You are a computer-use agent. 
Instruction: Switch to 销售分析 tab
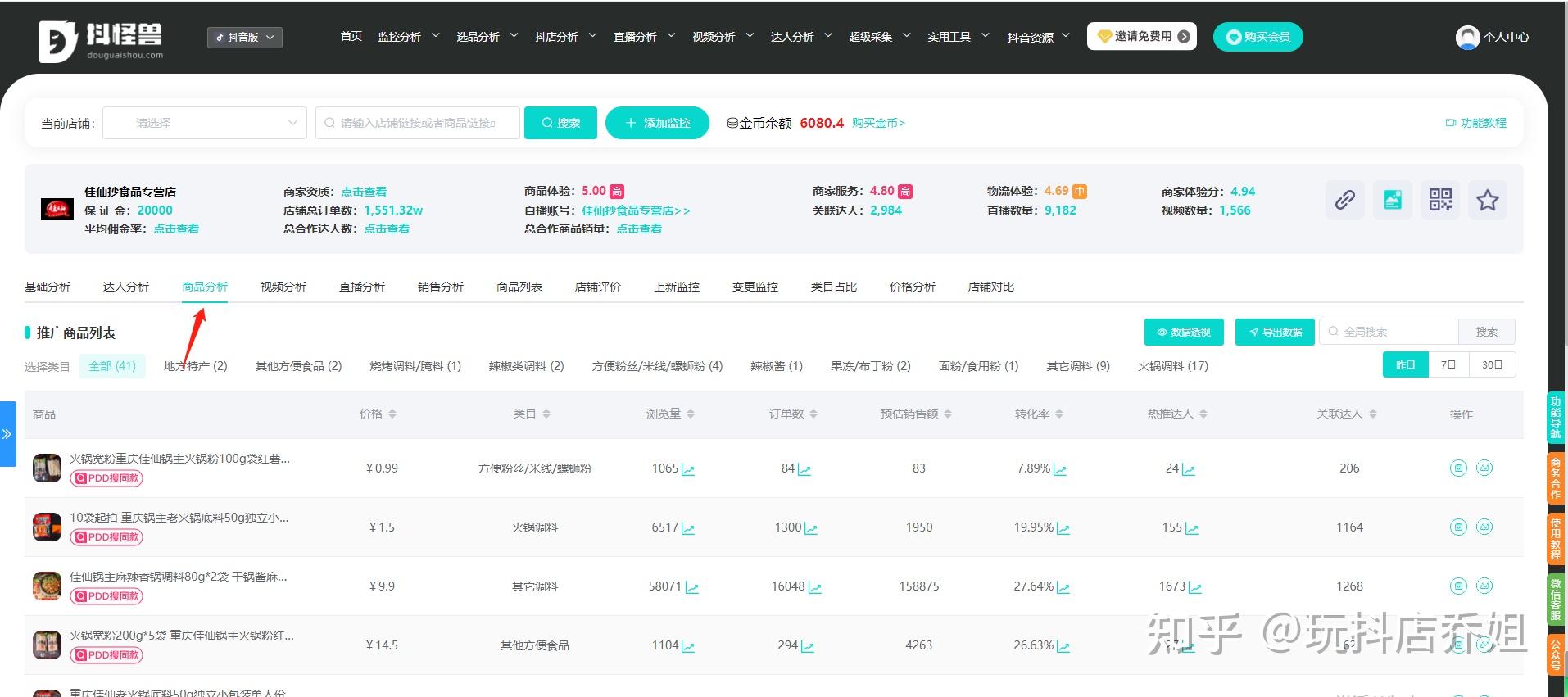click(441, 287)
